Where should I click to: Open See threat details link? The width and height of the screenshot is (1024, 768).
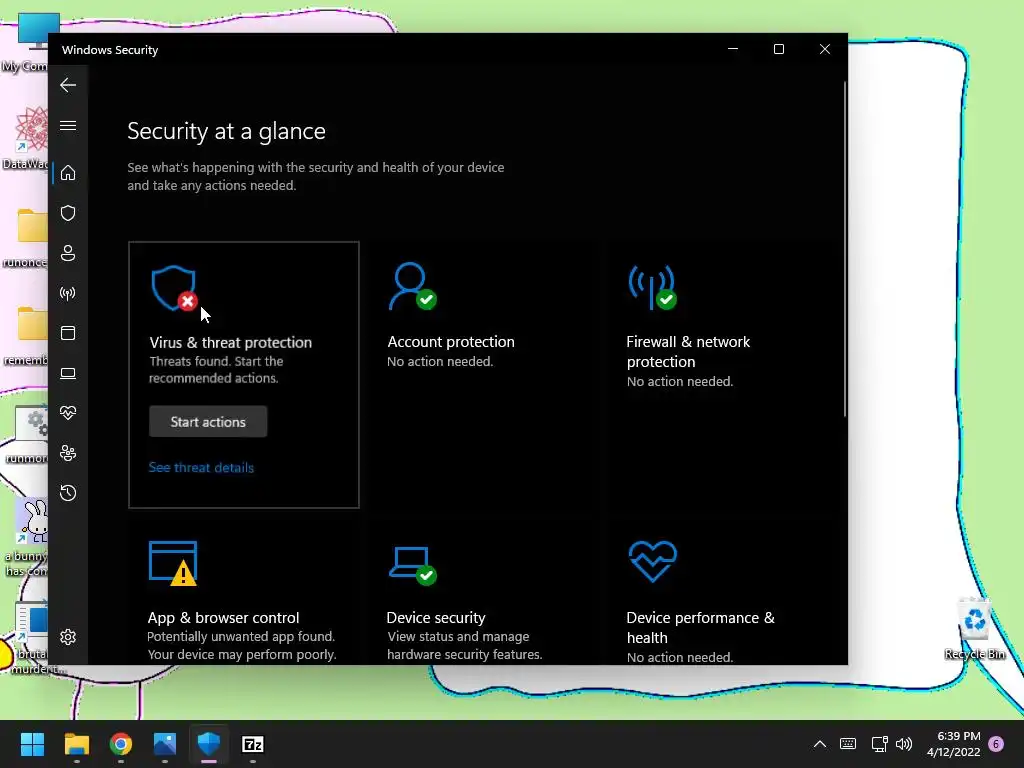coord(201,468)
